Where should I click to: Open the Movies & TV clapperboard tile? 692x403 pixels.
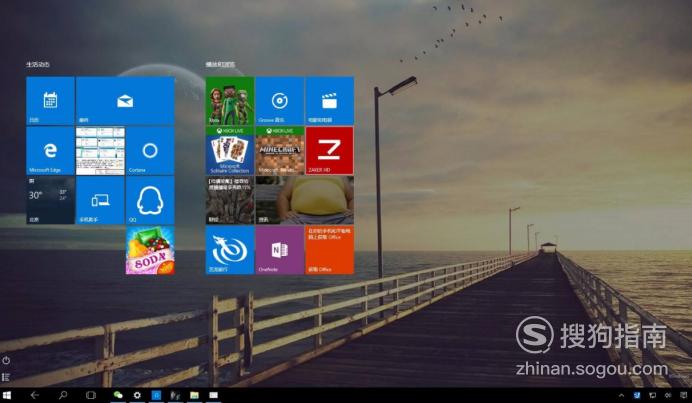tap(330, 101)
